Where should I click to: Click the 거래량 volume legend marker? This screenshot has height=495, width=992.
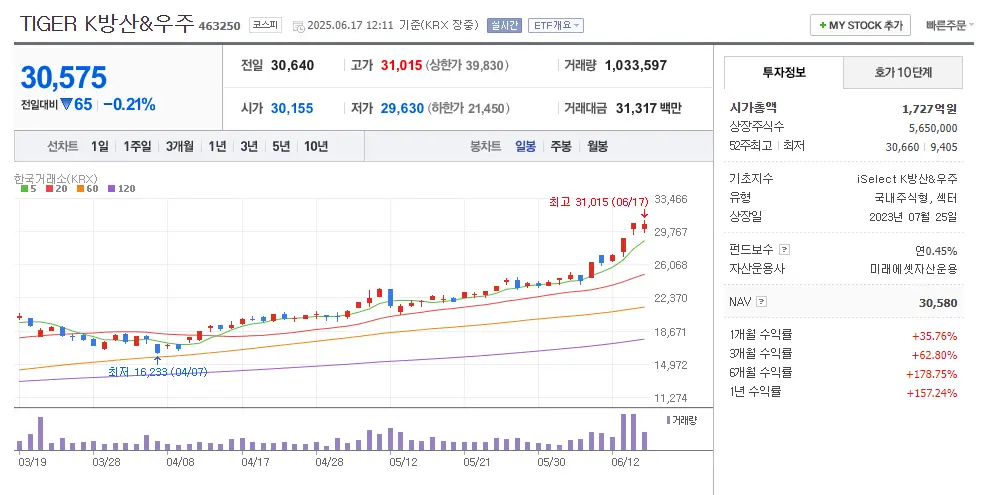[668, 420]
